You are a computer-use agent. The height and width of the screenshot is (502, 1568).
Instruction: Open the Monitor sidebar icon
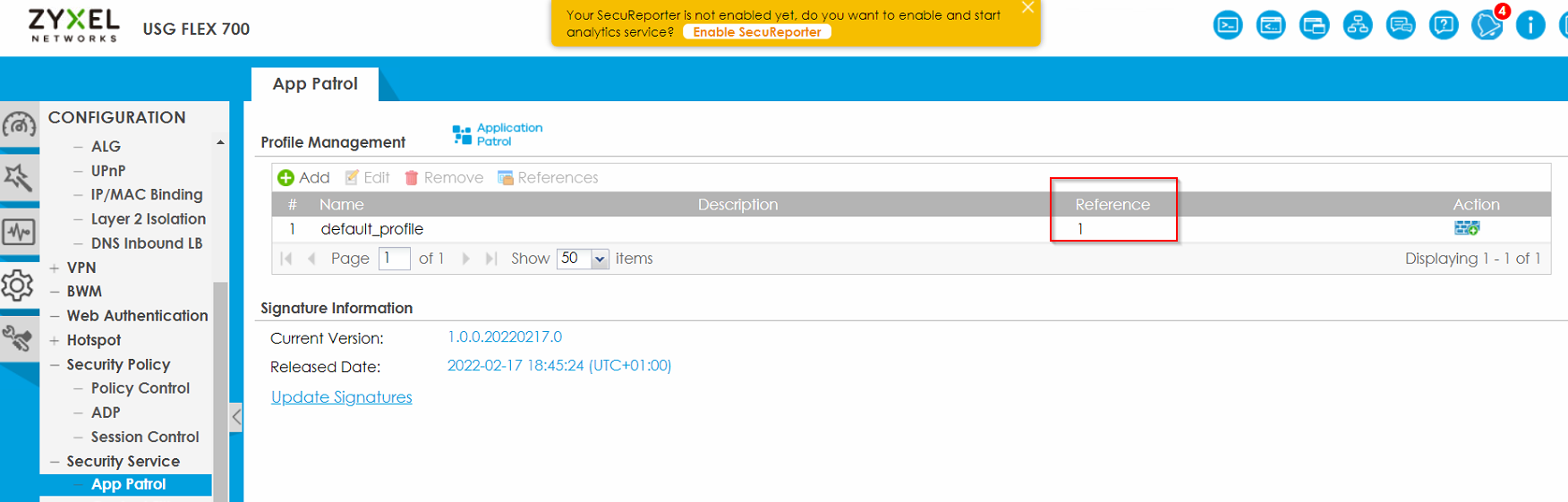tap(19, 233)
